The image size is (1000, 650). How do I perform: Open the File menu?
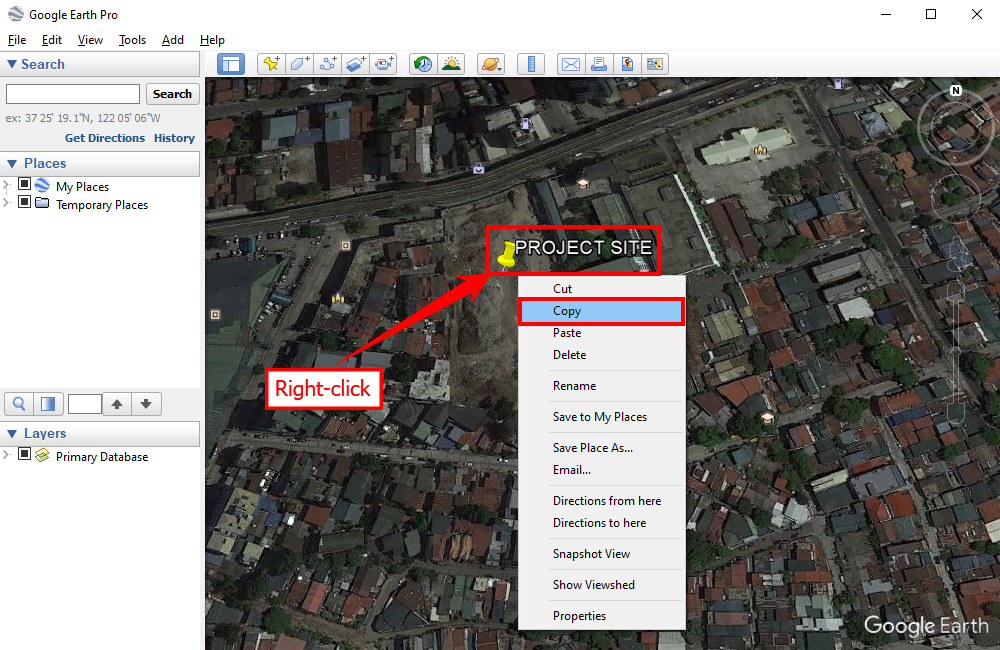(x=17, y=40)
